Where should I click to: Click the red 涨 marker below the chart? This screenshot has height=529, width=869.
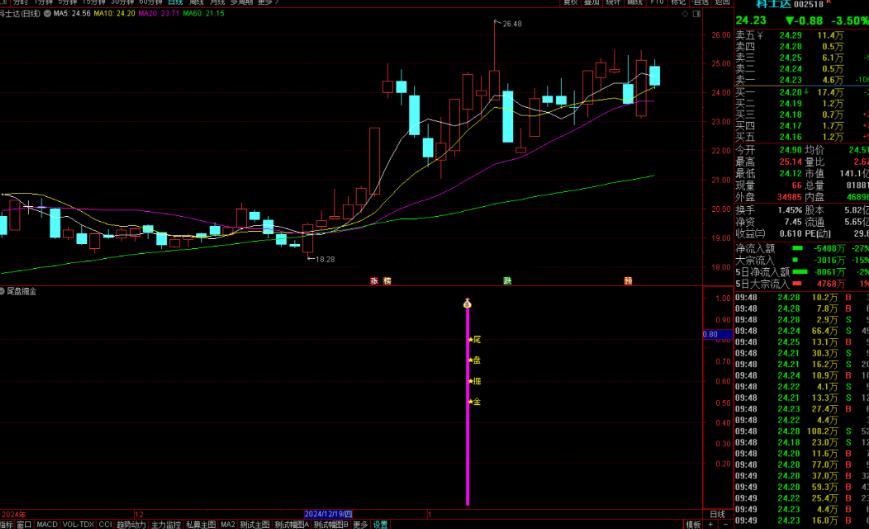(x=374, y=281)
